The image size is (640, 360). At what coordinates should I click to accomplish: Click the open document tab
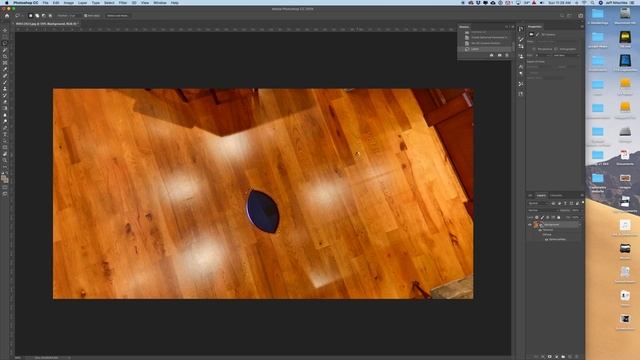point(46,24)
